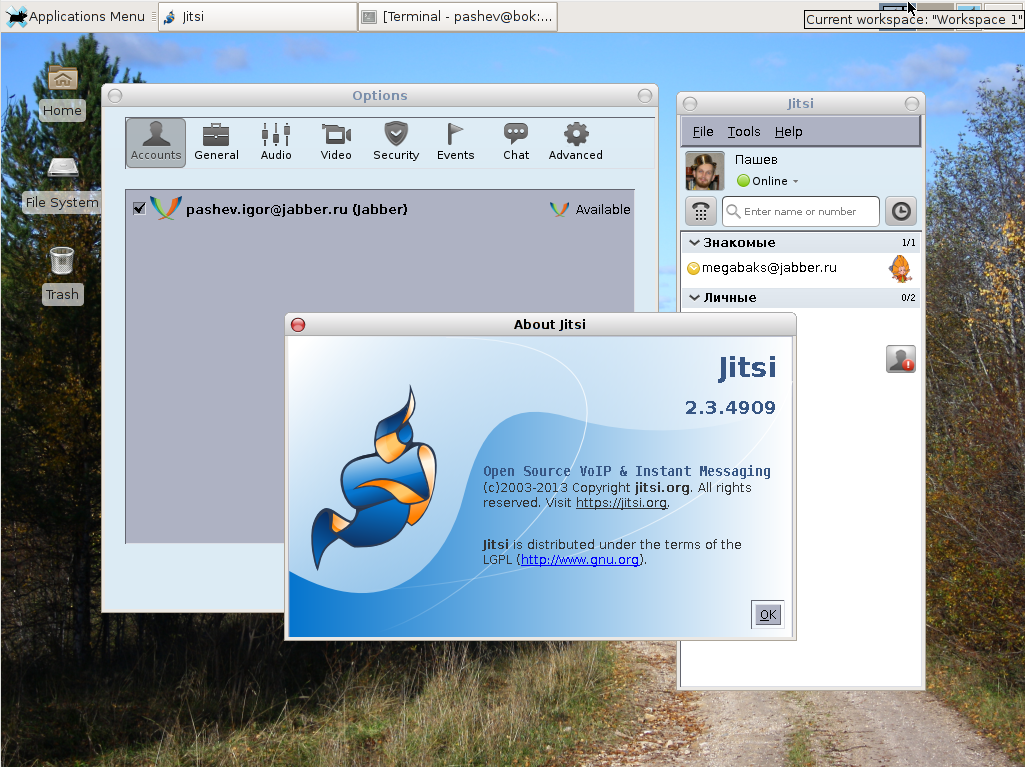
Task: Click the user avatar photo in Jitsi
Action: click(705, 171)
